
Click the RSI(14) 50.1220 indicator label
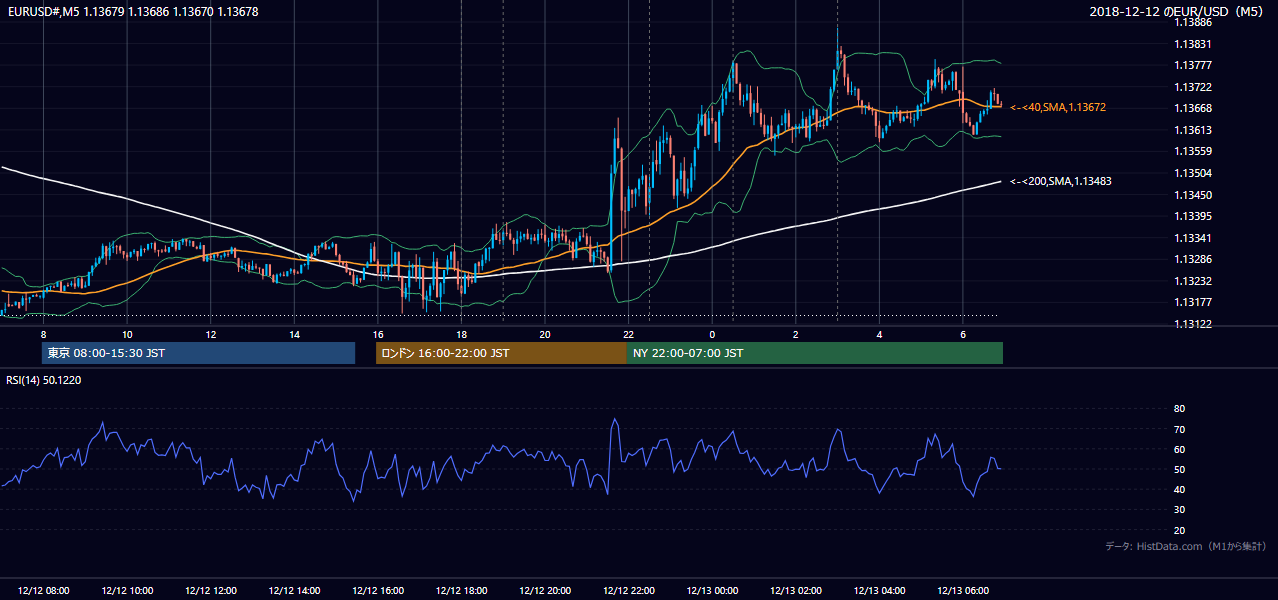[x=45, y=380]
